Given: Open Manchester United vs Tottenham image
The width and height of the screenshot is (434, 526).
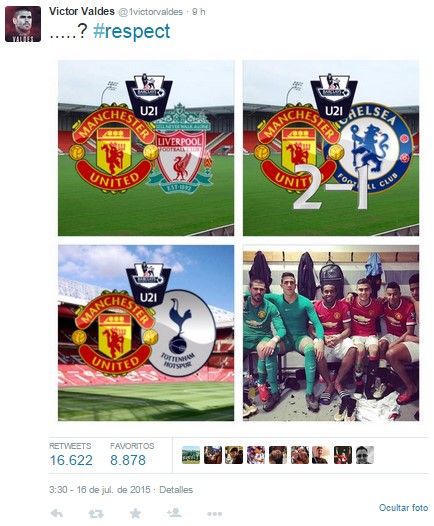Looking at the screenshot, I should coord(146,333).
